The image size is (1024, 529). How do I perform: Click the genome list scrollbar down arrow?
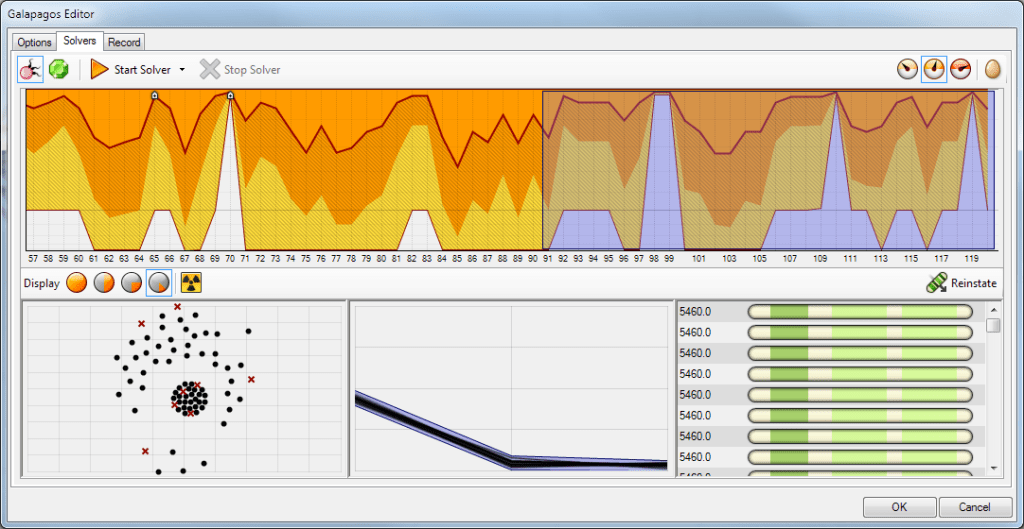click(993, 467)
